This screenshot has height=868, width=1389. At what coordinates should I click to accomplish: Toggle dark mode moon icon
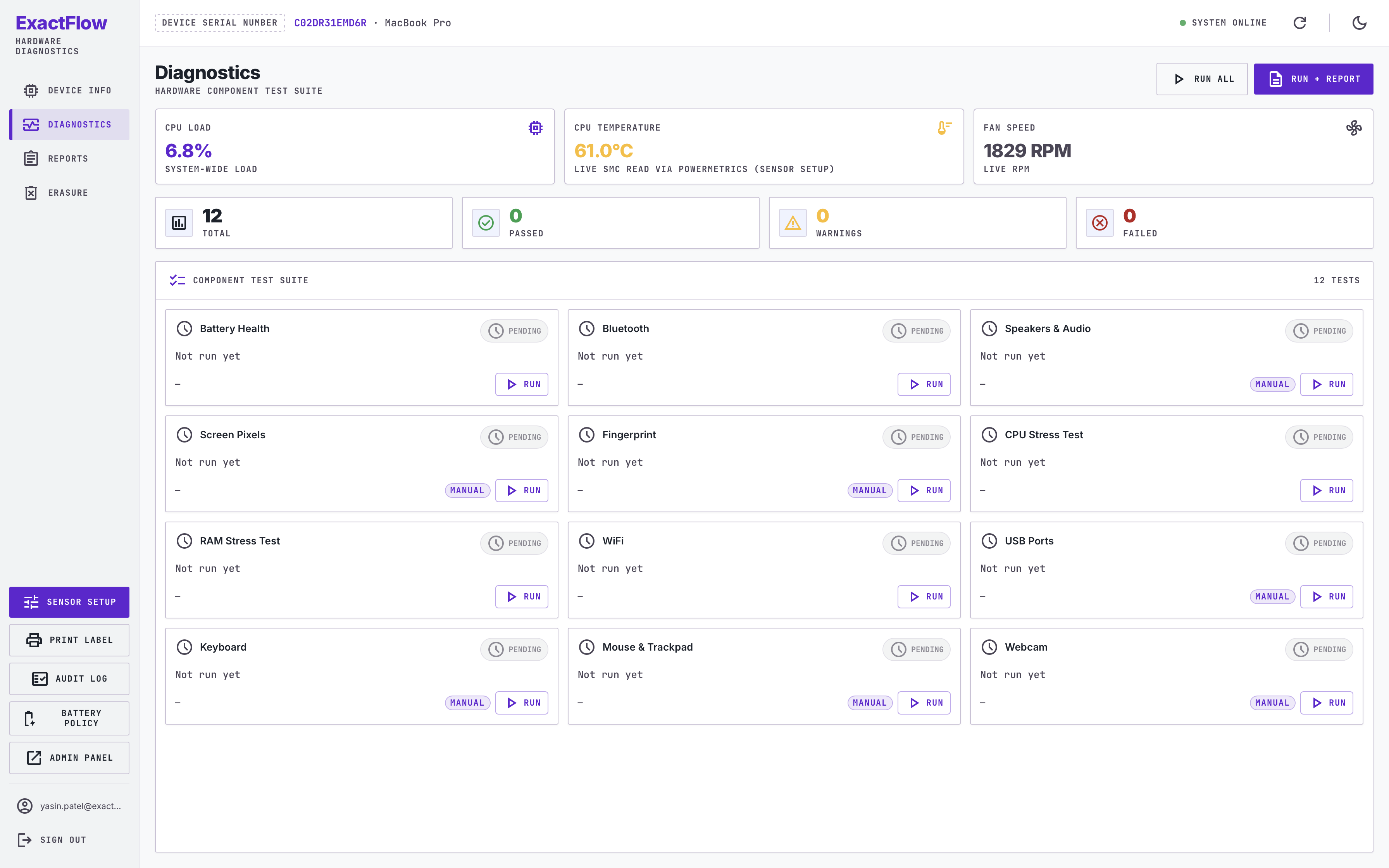coord(1359,23)
